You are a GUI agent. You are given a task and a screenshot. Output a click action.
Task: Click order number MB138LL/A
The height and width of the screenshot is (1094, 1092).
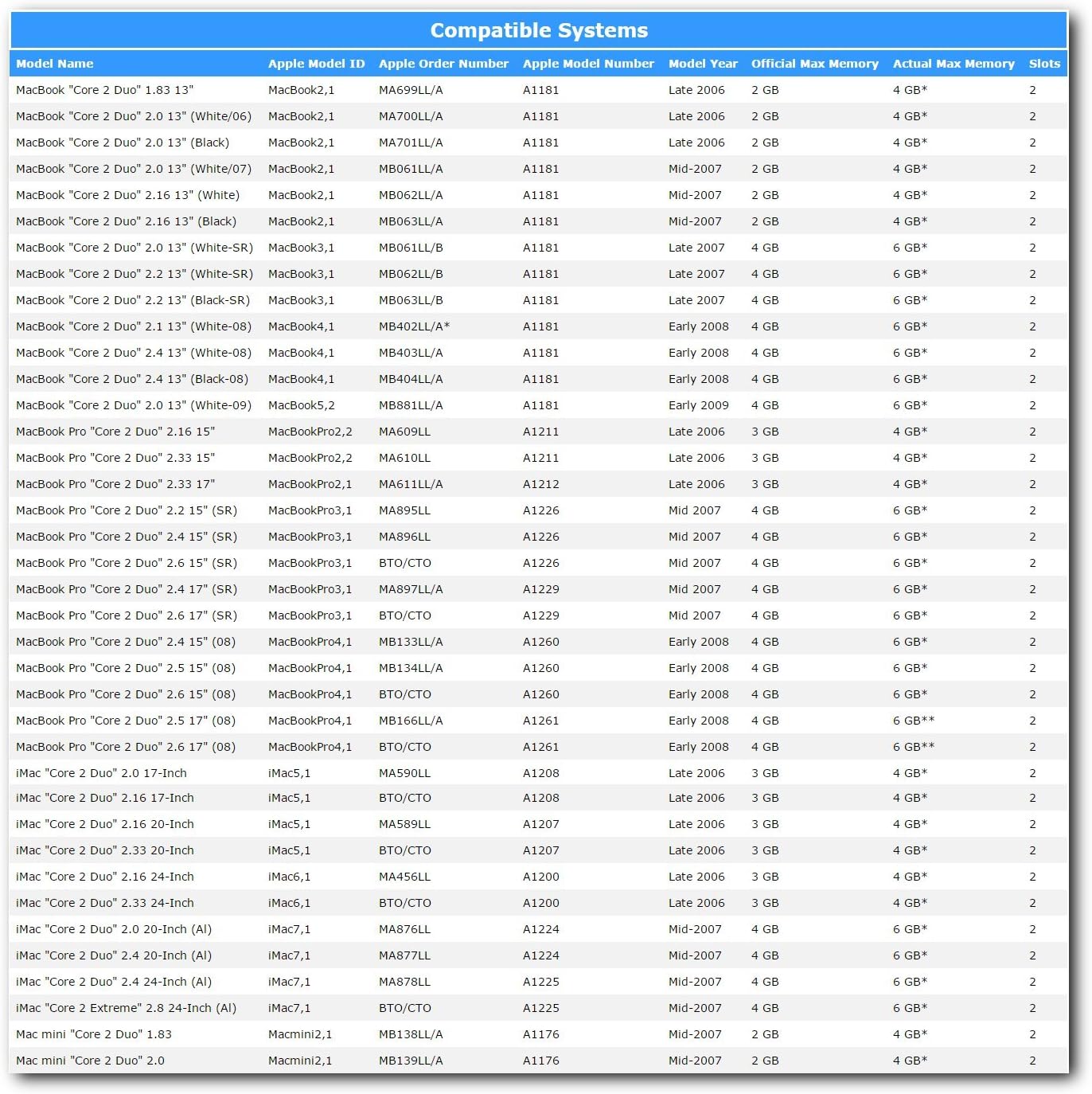[x=411, y=1034]
